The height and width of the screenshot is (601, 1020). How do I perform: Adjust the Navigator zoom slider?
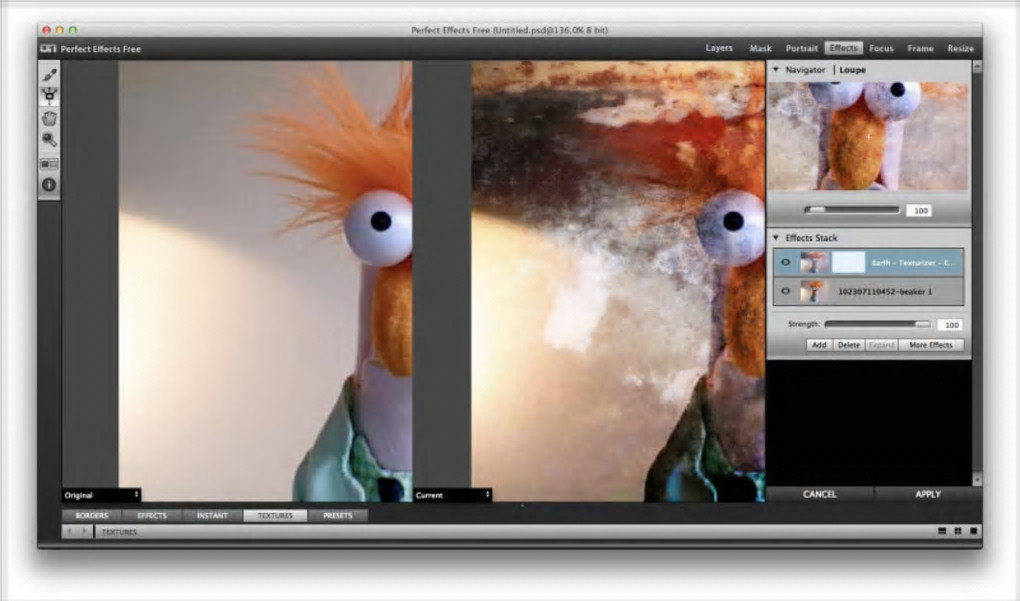pos(852,210)
